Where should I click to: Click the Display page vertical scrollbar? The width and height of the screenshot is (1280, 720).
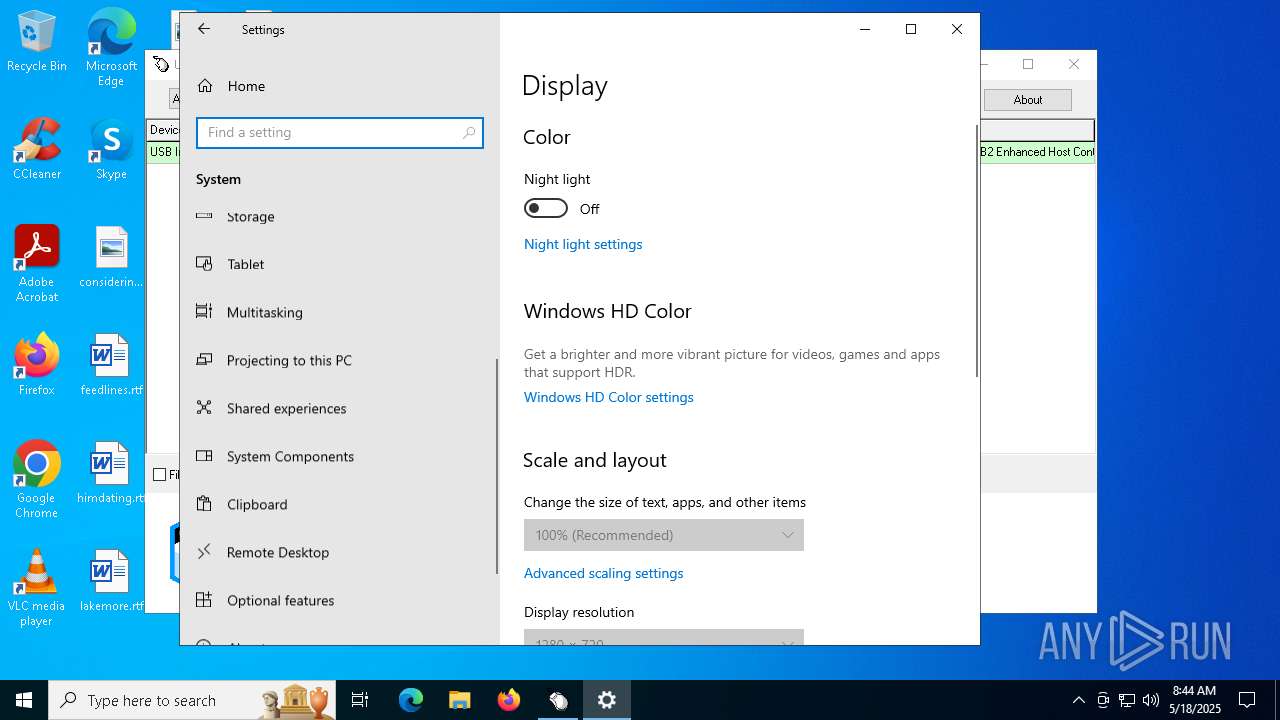(976, 251)
